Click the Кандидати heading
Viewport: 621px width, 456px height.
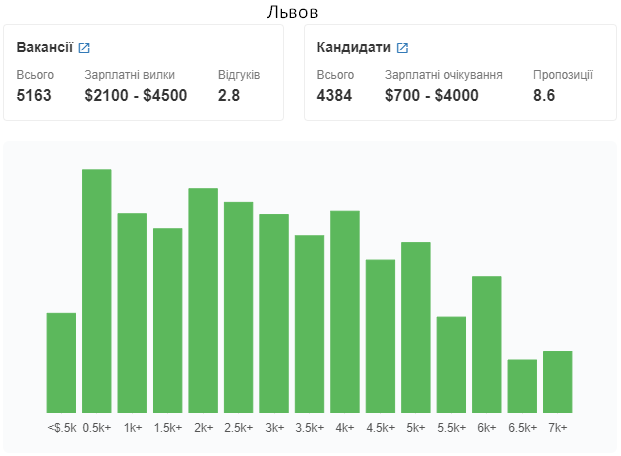point(354,47)
